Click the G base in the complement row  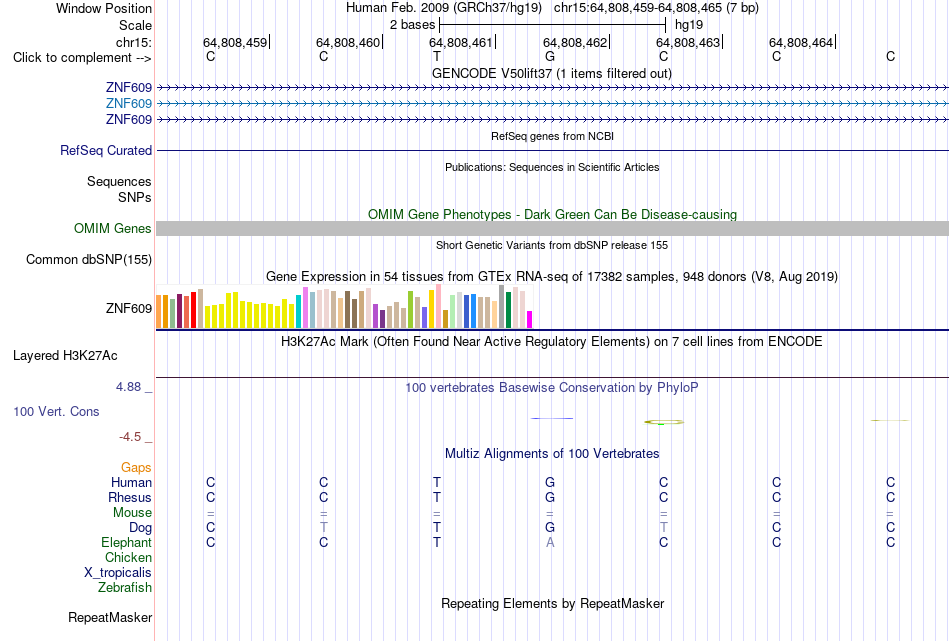[x=550, y=57]
